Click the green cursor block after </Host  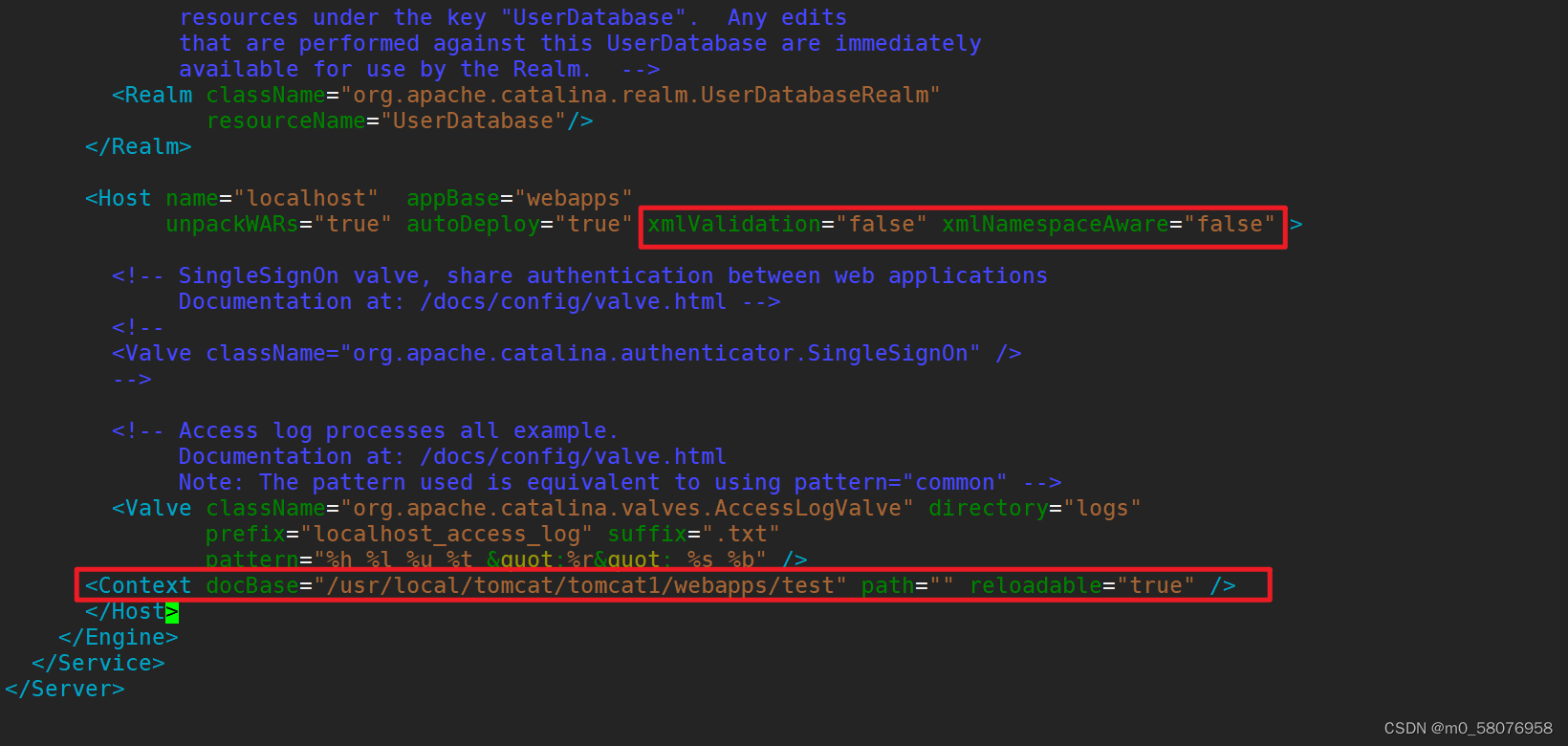pos(172,612)
